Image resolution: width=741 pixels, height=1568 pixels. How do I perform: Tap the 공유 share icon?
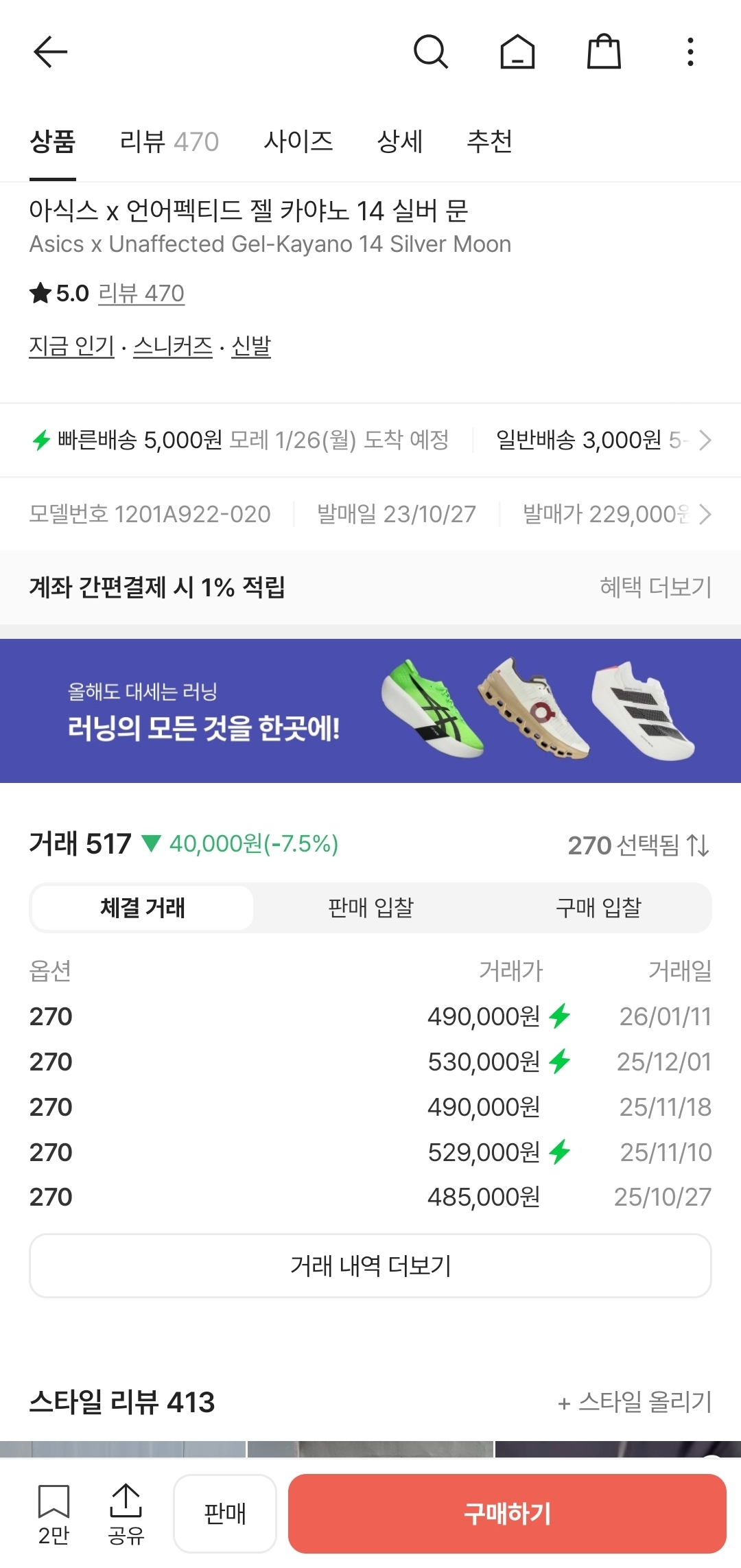tap(126, 1512)
